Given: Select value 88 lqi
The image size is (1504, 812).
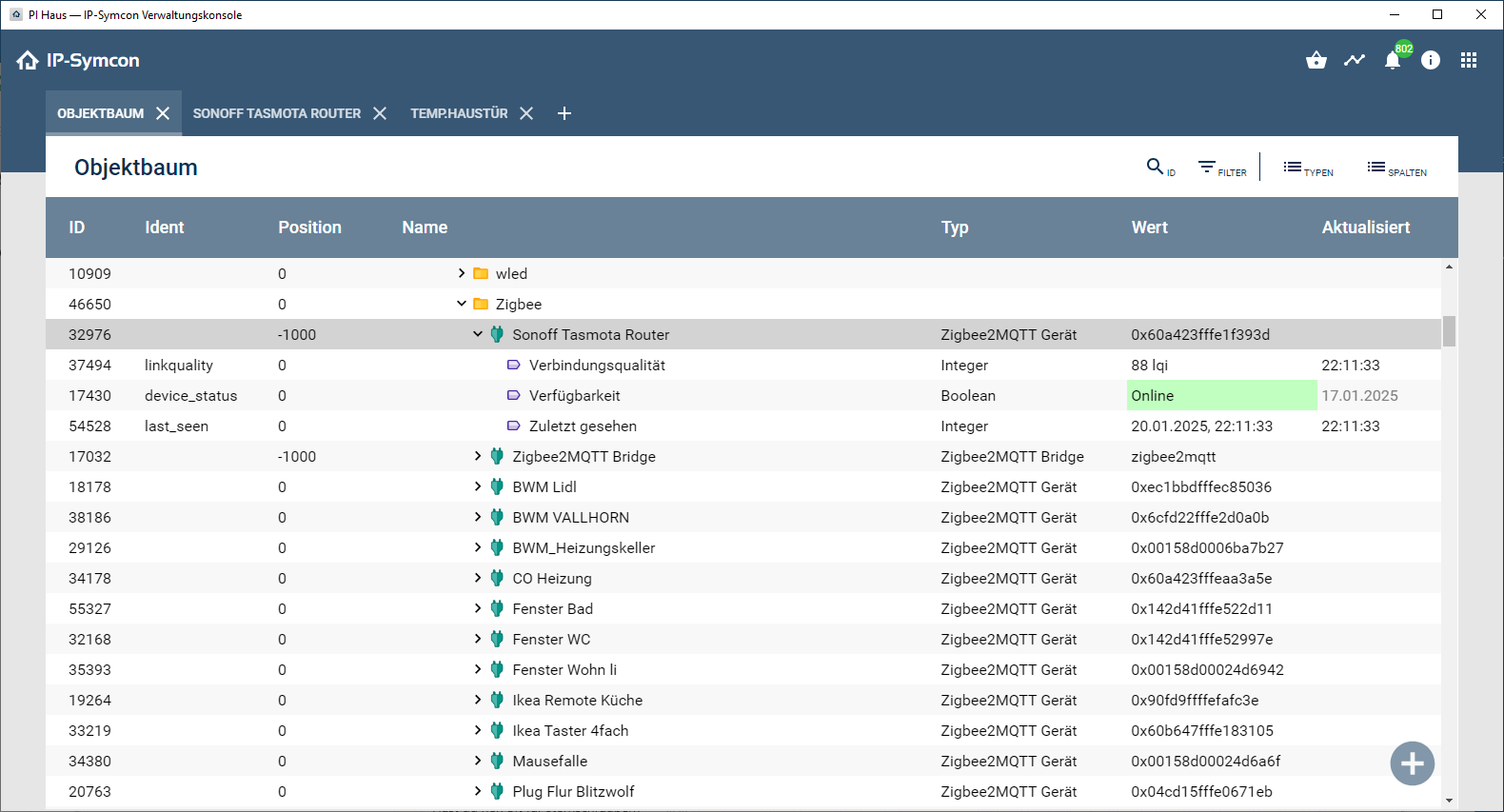Looking at the screenshot, I should click(1149, 365).
